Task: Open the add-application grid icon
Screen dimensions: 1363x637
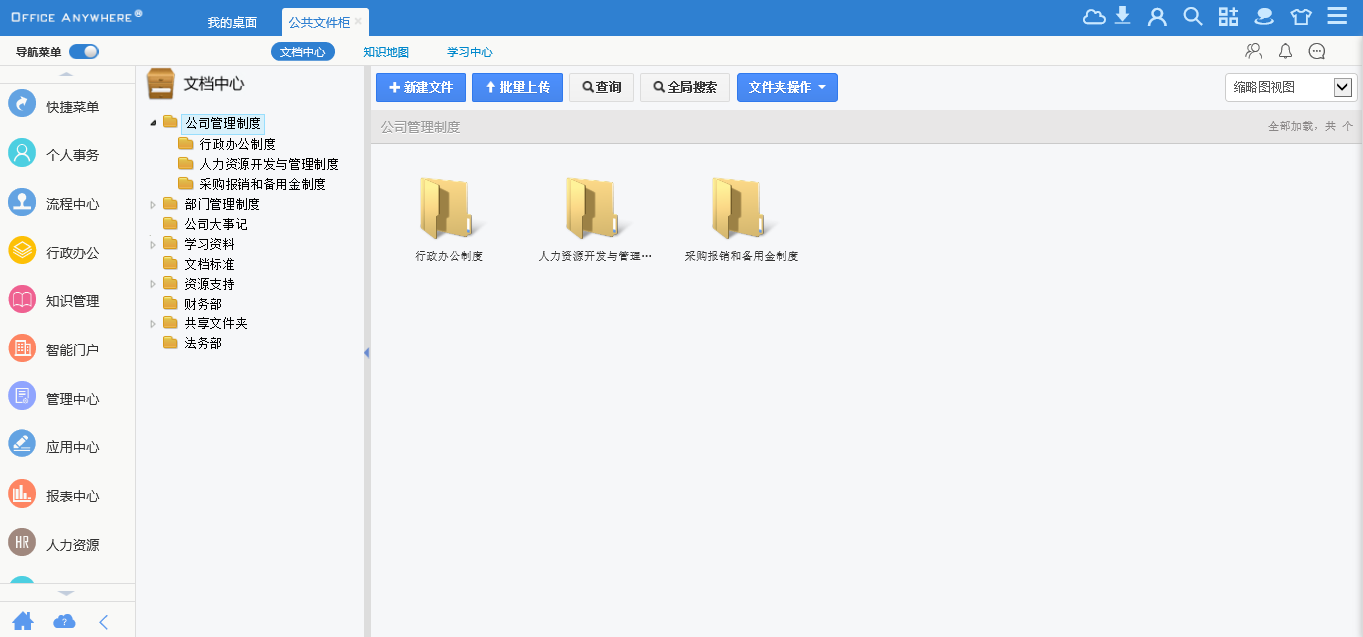Action: click(1228, 16)
